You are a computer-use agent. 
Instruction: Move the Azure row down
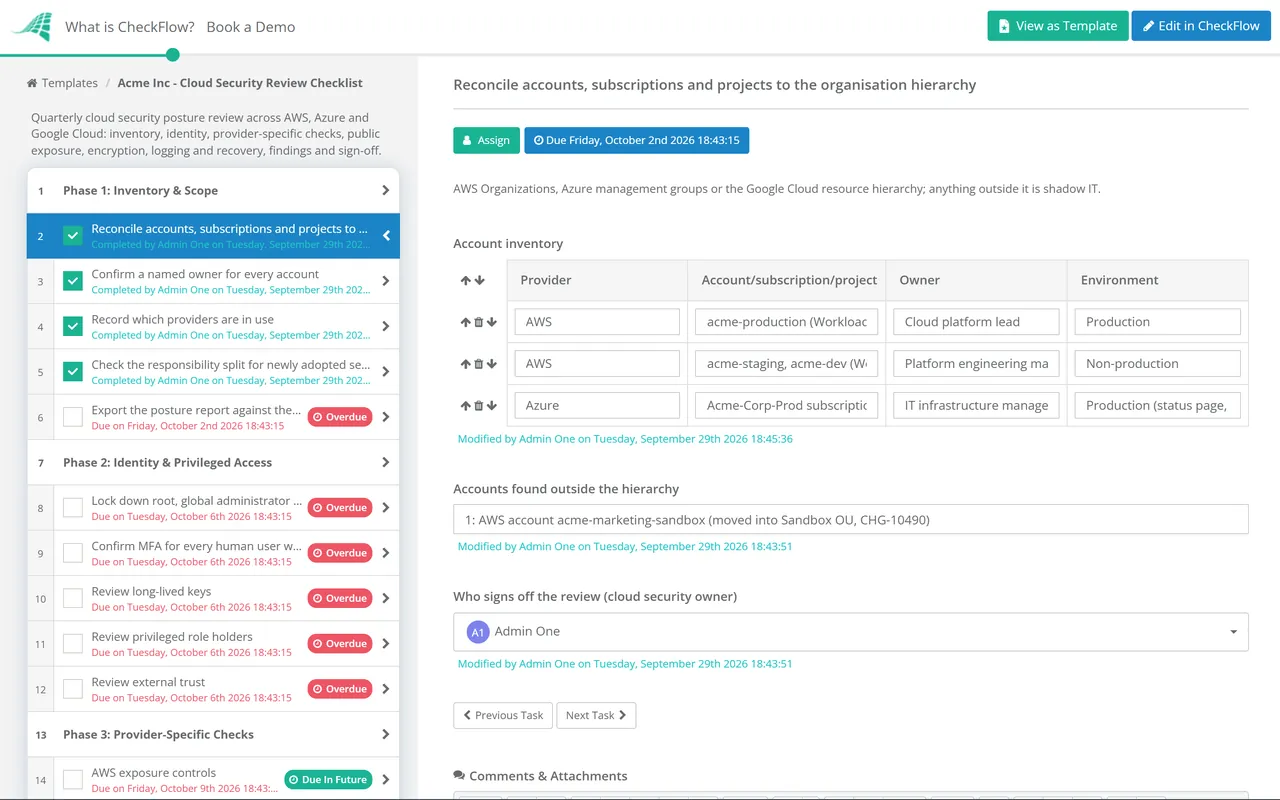click(491, 406)
